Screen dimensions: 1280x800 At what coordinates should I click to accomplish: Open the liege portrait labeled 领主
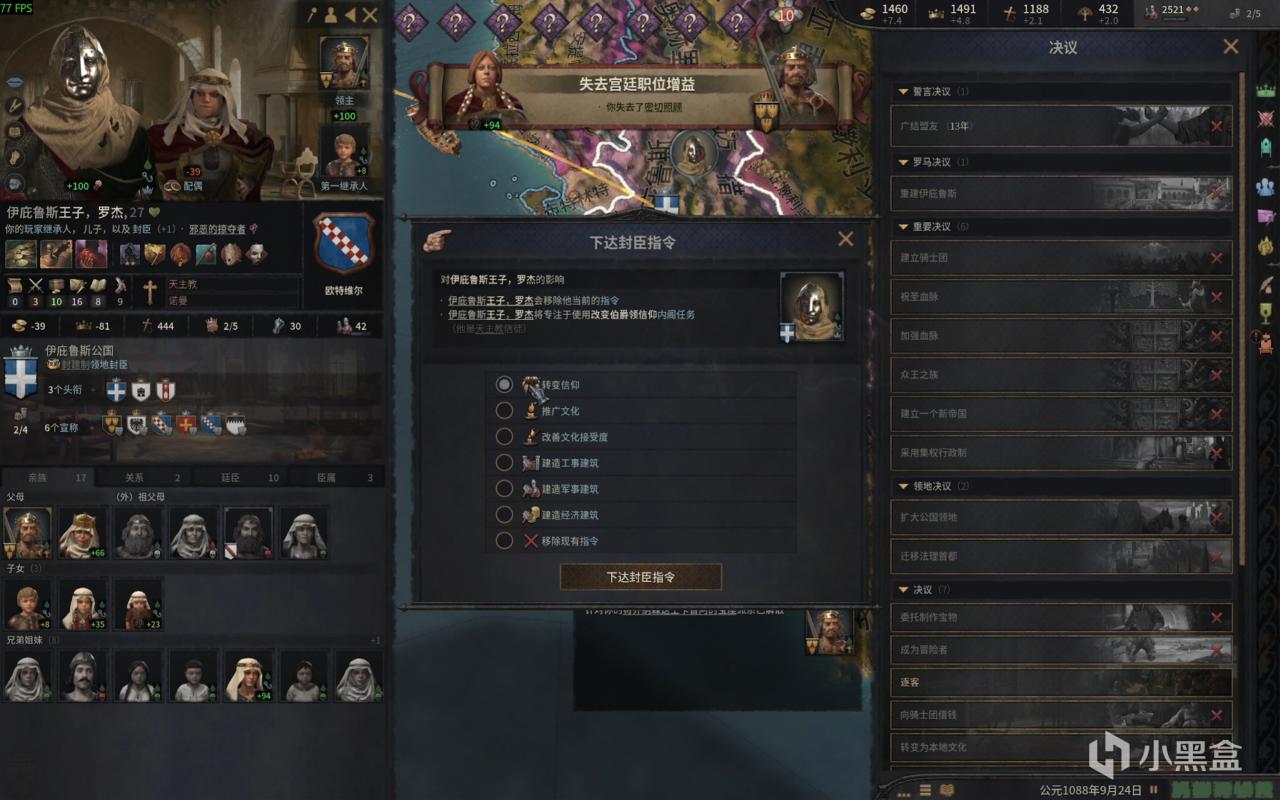coord(343,62)
